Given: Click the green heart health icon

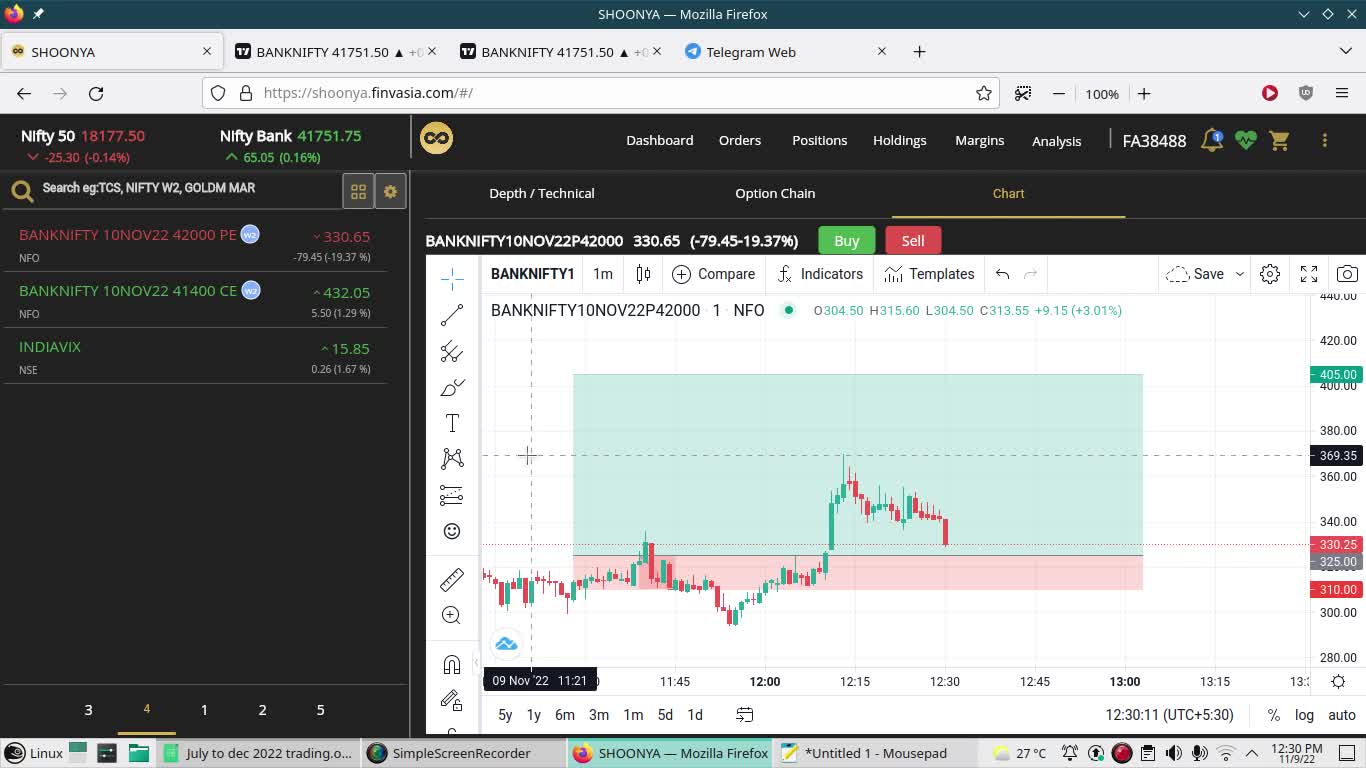Looking at the screenshot, I should 1245,140.
